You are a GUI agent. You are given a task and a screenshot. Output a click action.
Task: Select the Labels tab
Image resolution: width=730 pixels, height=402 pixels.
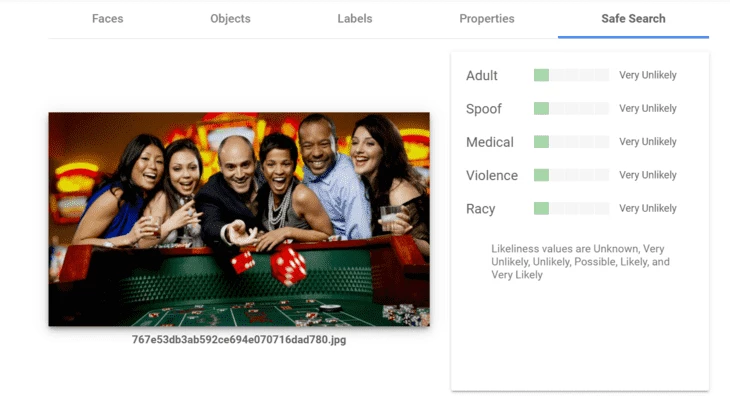[355, 19]
